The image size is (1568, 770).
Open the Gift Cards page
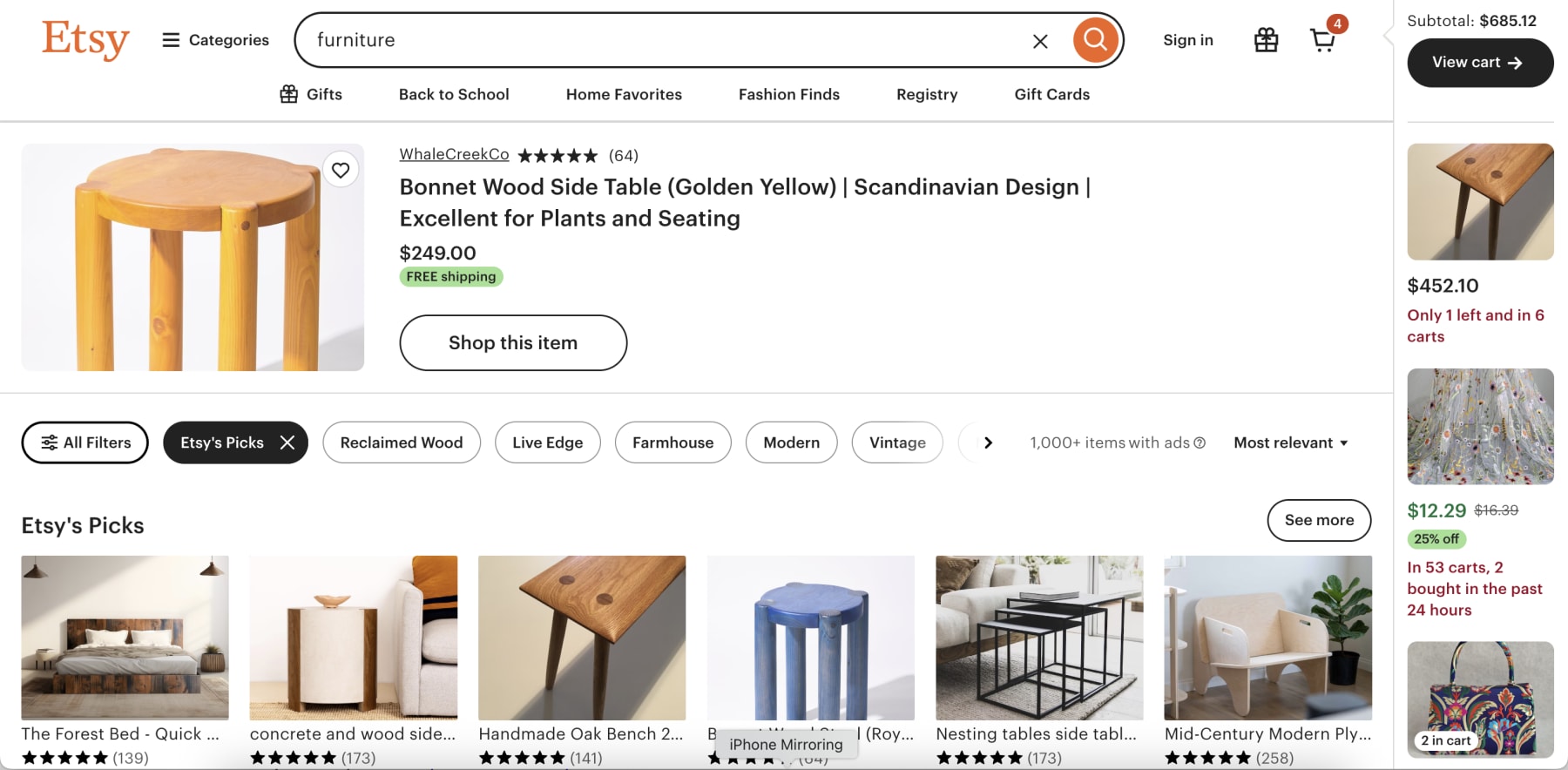(x=1051, y=94)
